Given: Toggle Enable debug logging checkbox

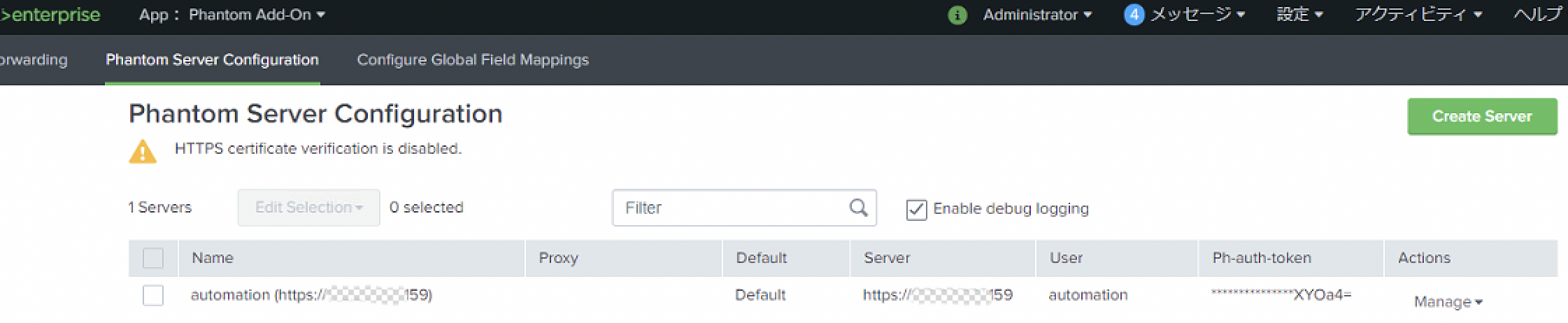Looking at the screenshot, I should 916,209.
